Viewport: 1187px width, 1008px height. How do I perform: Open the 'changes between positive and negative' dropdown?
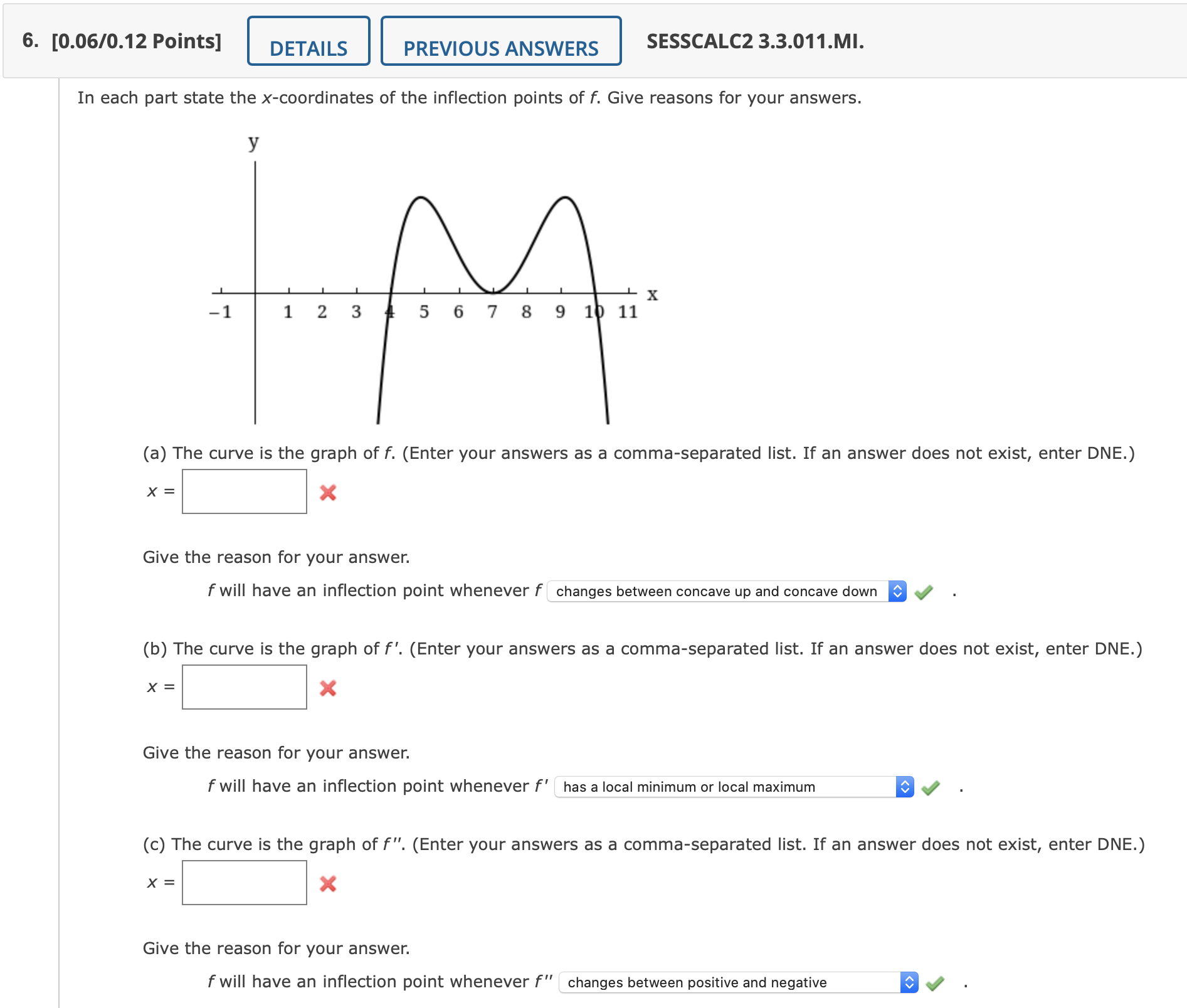[727, 982]
